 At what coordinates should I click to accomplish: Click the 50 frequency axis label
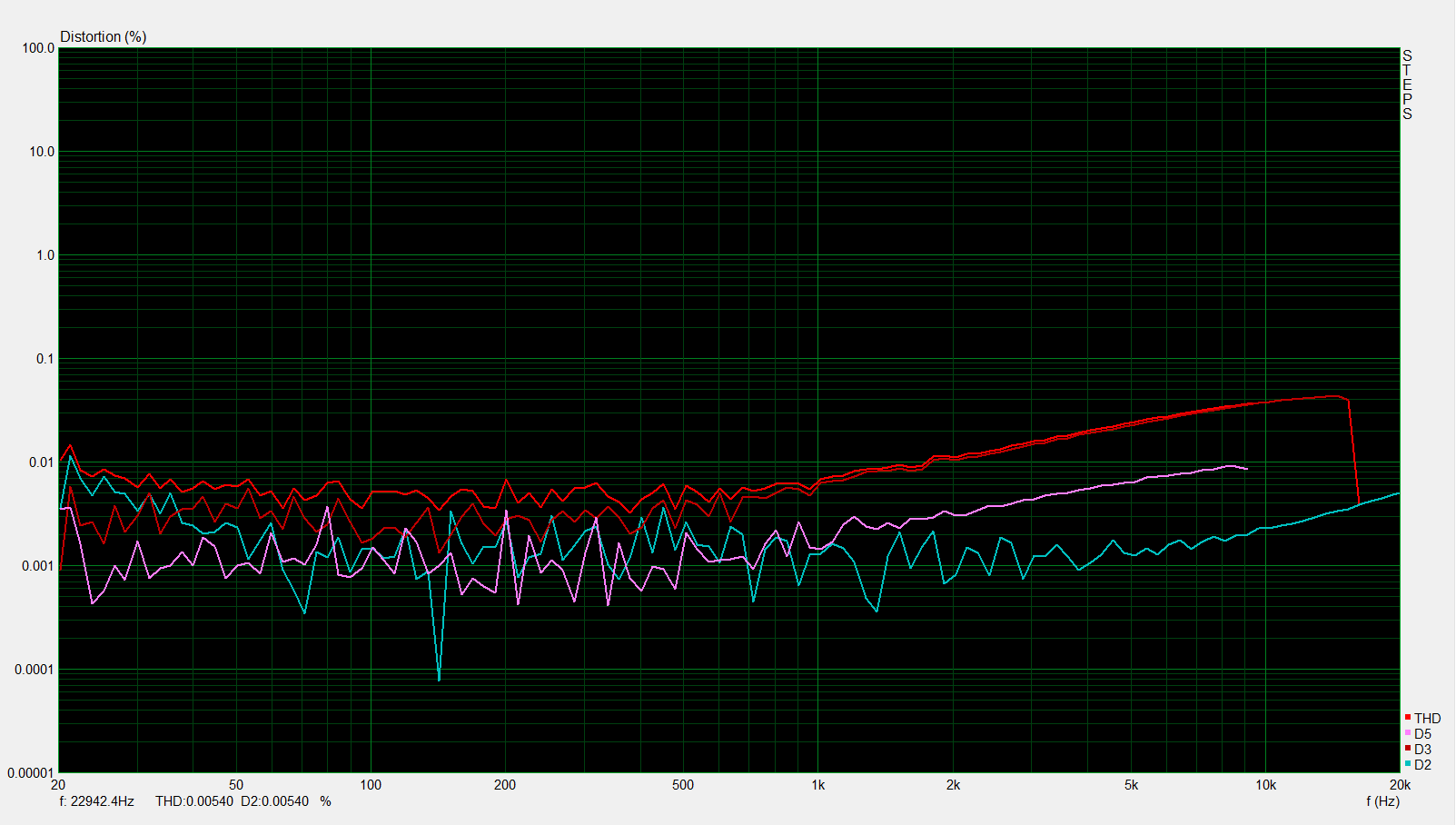236,785
